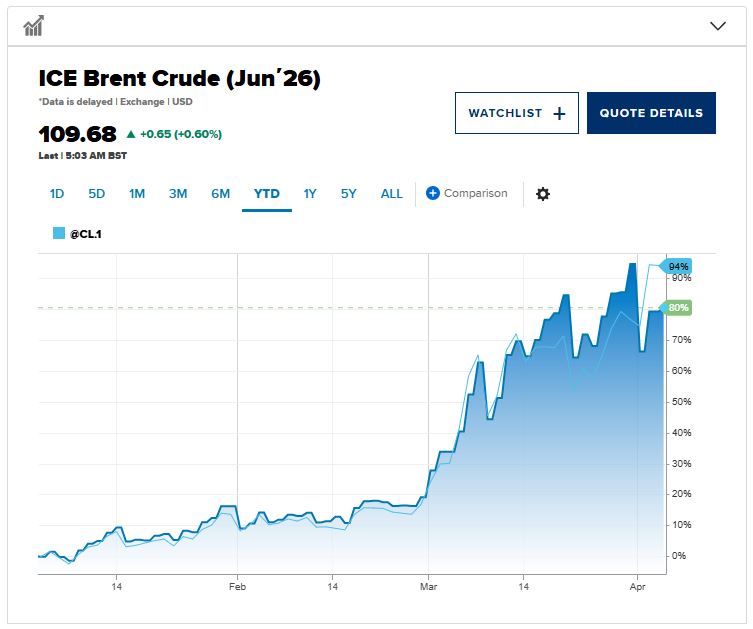Switch to the 6M time range
This screenshot has width=753, height=629.
[220, 194]
